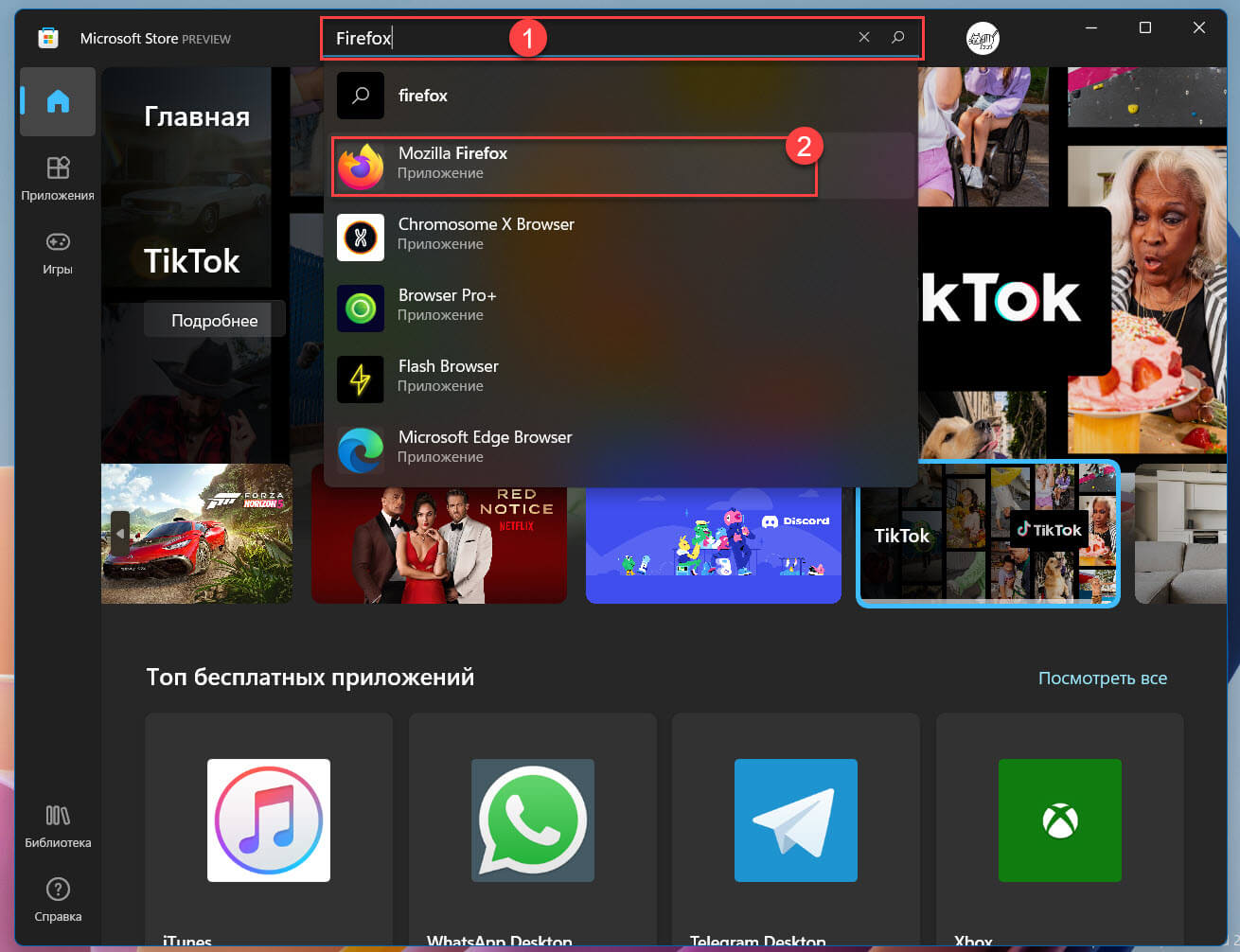Image resolution: width=1240 pixels, height=952 pixels.
Task: Click the Telegram Desktop app icon
Action: coord(796,820)
